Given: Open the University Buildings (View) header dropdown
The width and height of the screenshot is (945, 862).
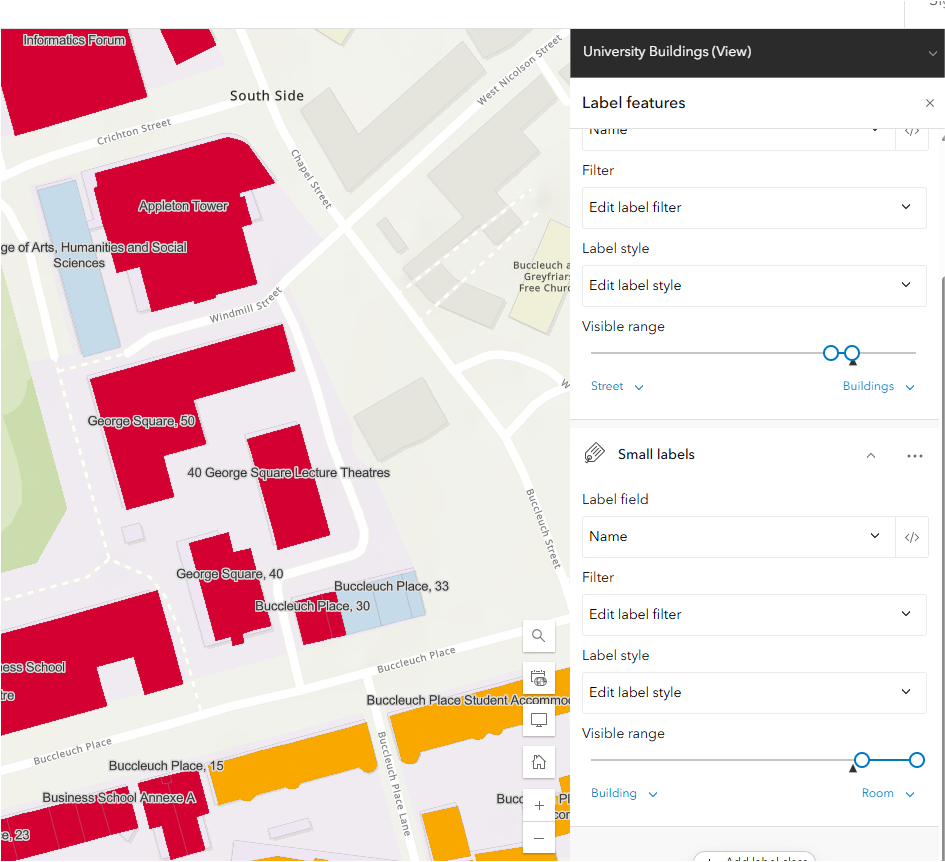Looking at the screenshot, I should tap(932, 51).
